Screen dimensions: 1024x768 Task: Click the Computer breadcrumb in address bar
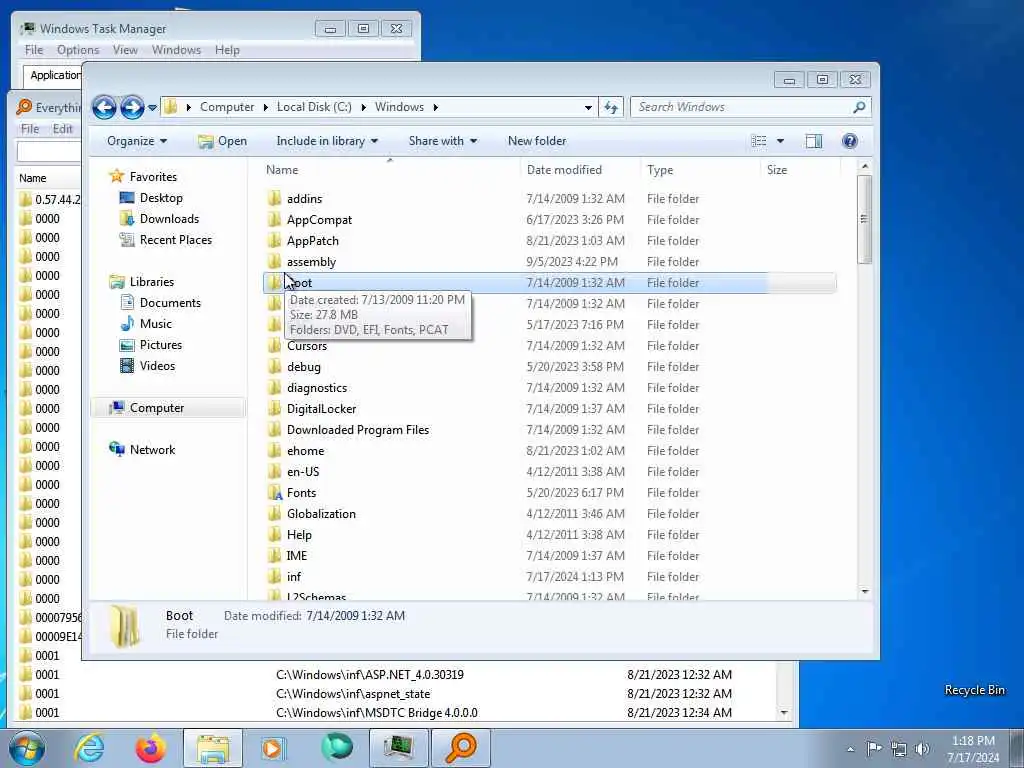coord(227,107)
